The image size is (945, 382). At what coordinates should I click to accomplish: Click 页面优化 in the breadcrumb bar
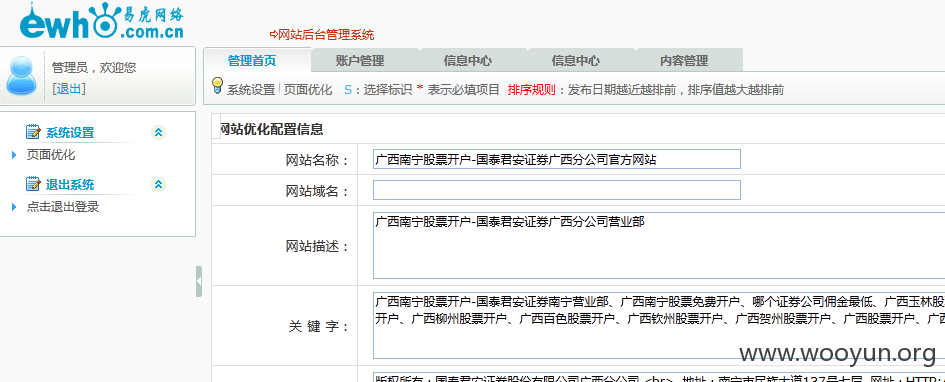[x=308, y=90]
